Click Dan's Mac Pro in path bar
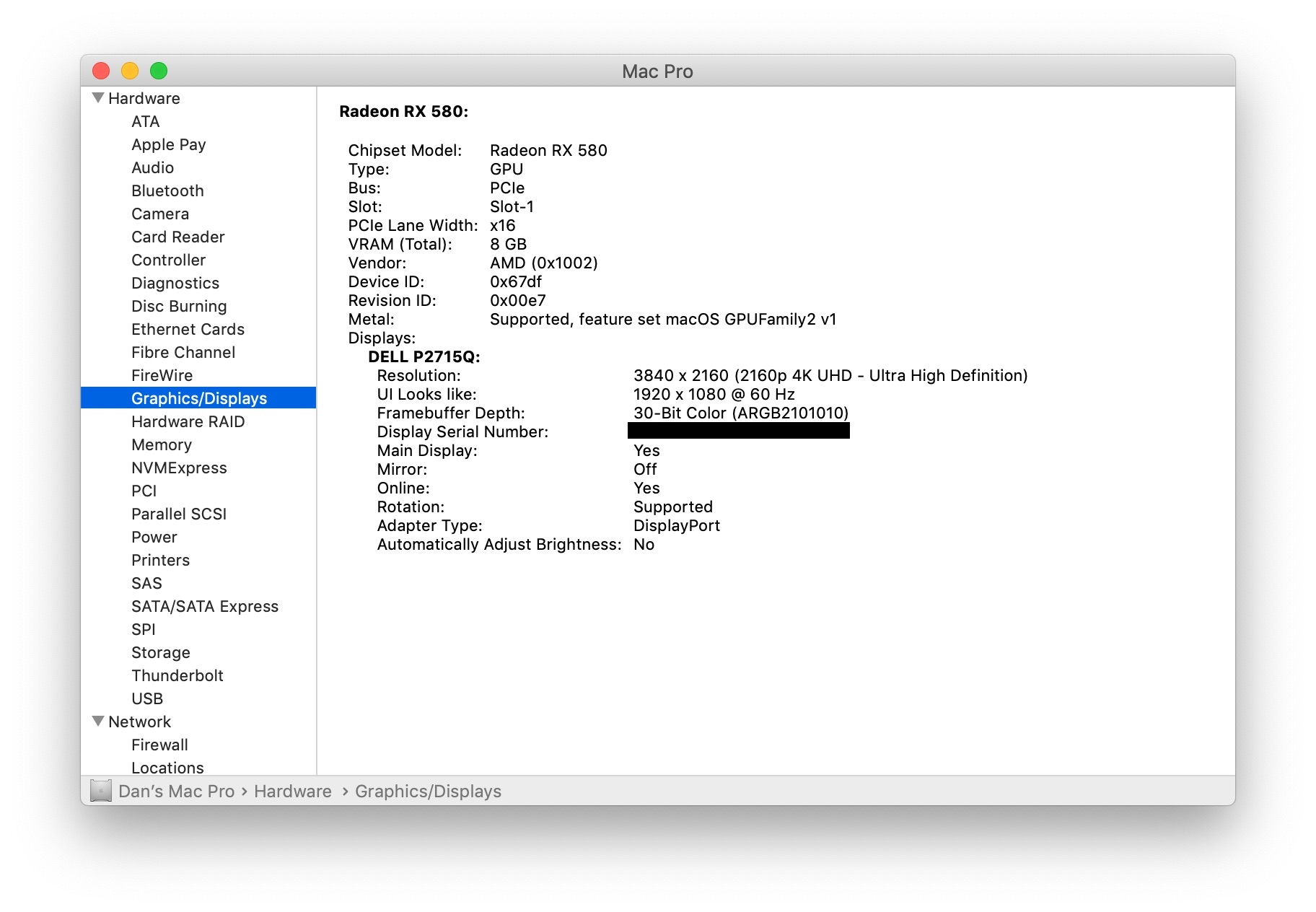Image resolution: width=1316 pixels, height=912 pixels. [x=177, y=792]
